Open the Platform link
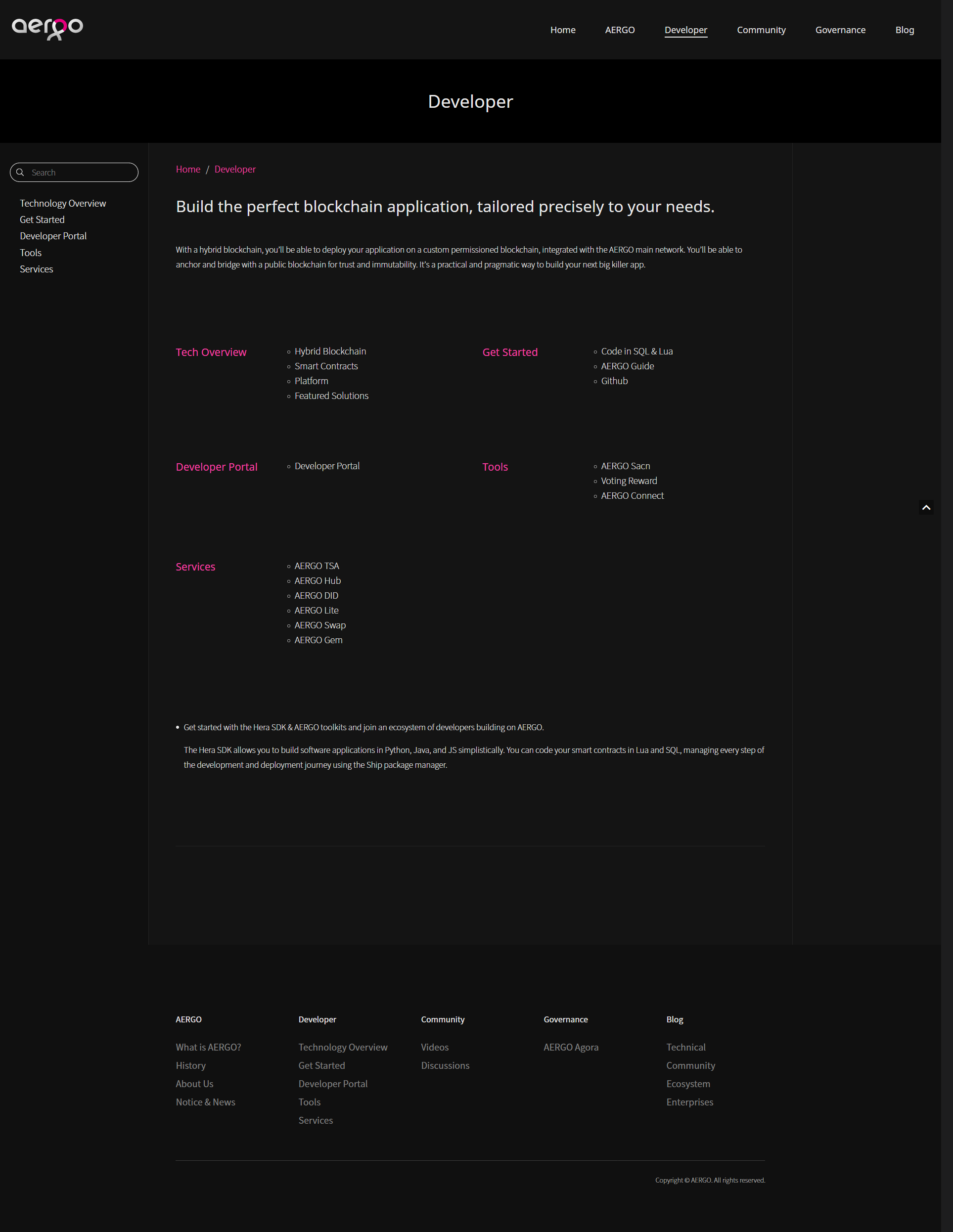Viewport: 953px width, 1232px height. pos(311,381)
